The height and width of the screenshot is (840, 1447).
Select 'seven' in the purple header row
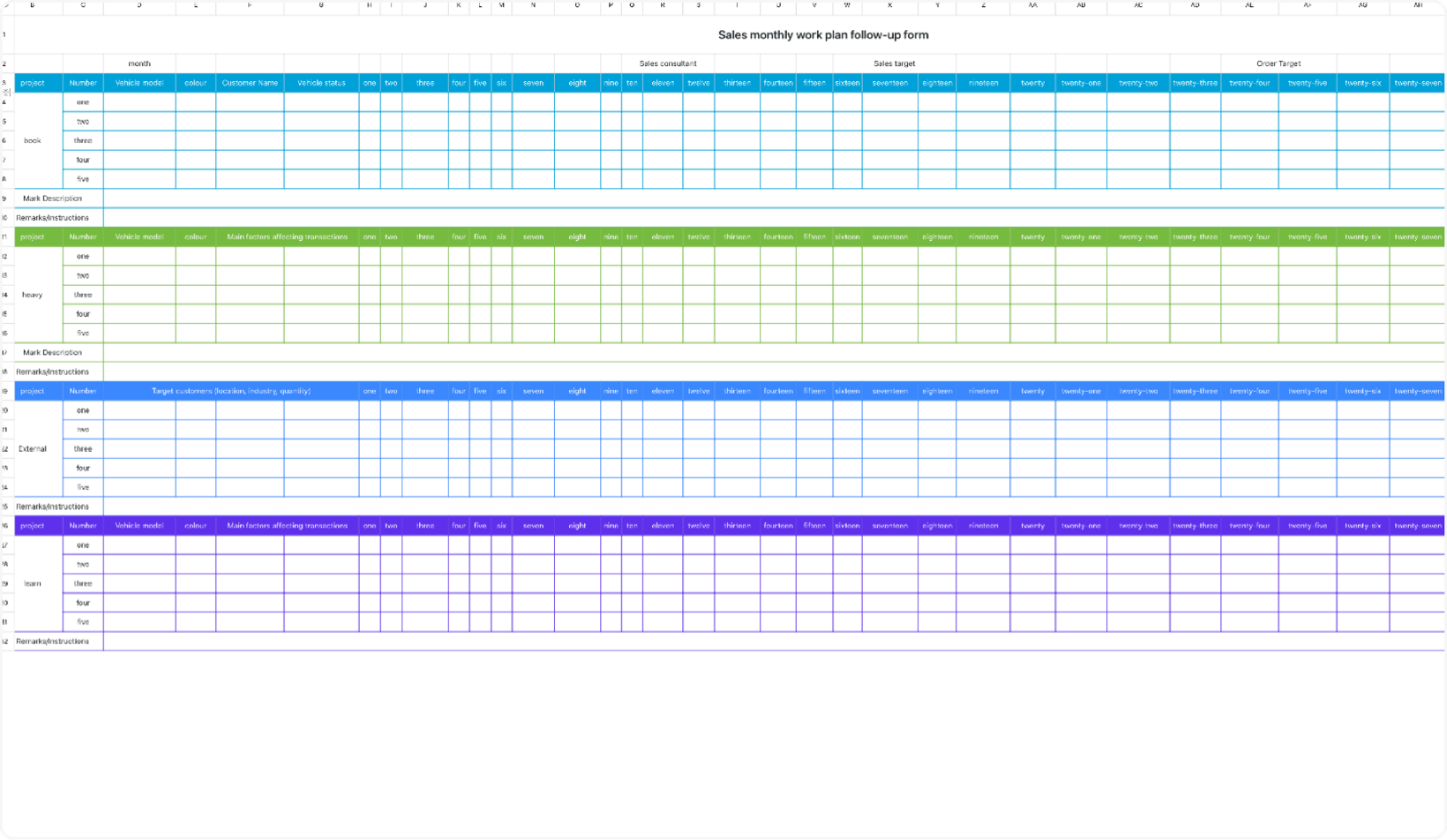[x=533, y=526]
